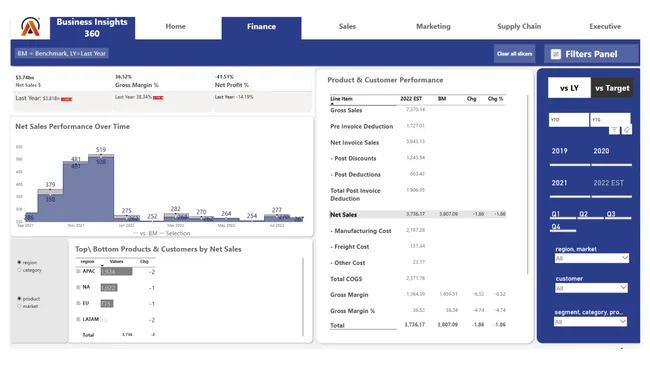Select quarter Q1
650x366 pixels.
click(x=562, y=214)
